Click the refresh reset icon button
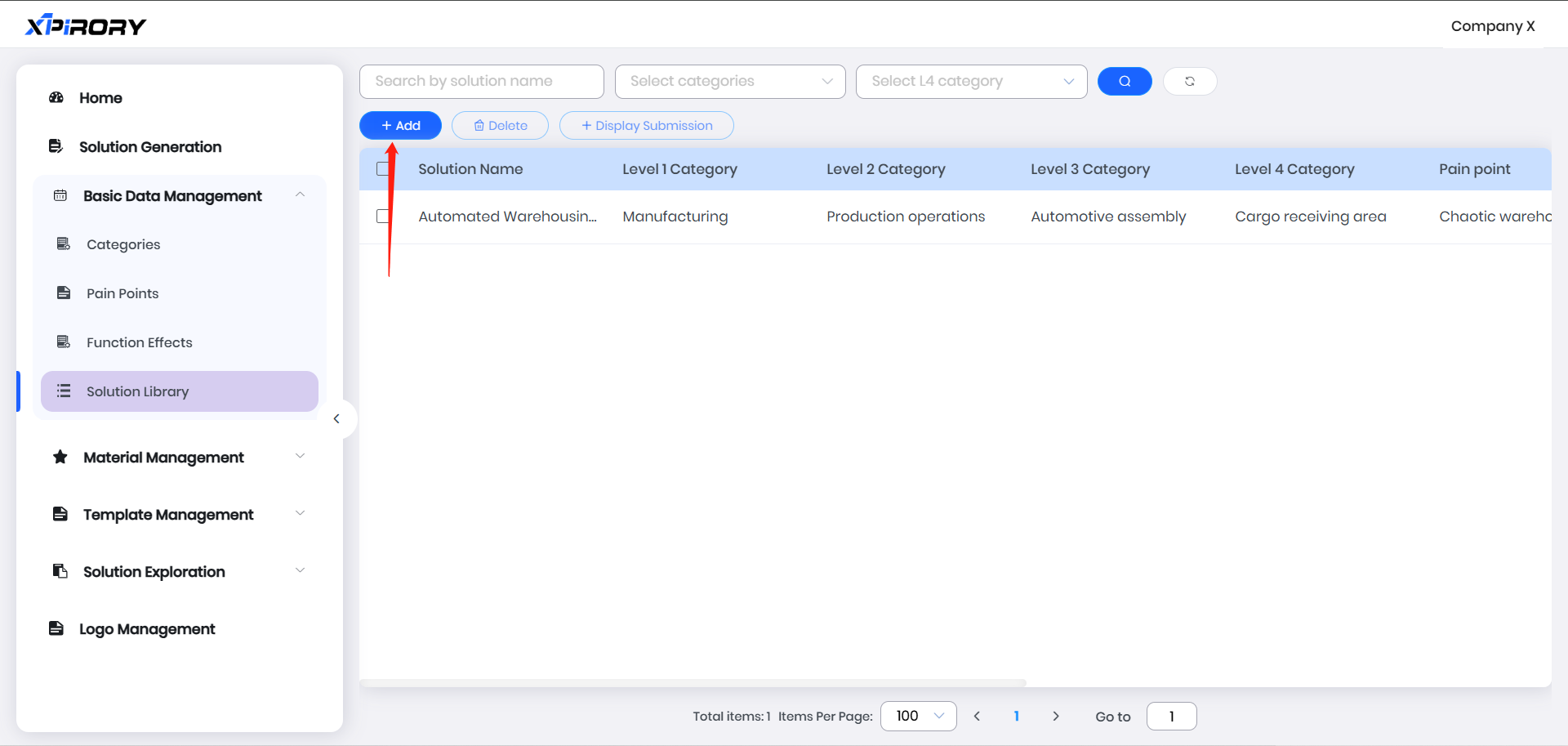The width and height of the screenshot is (1568, 746). pyautogui.click(x=1190, y=82)
